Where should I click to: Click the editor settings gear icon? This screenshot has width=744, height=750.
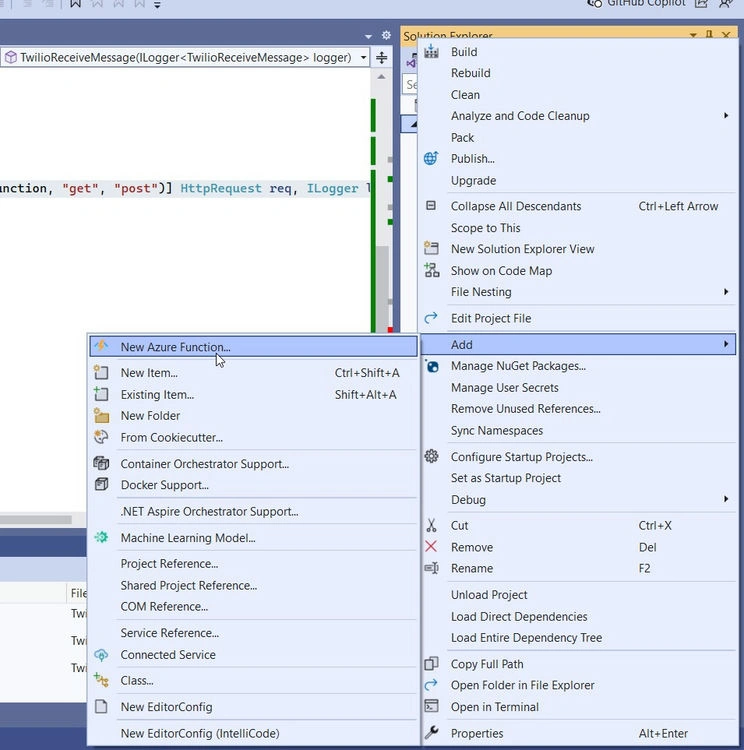[386, 35]
